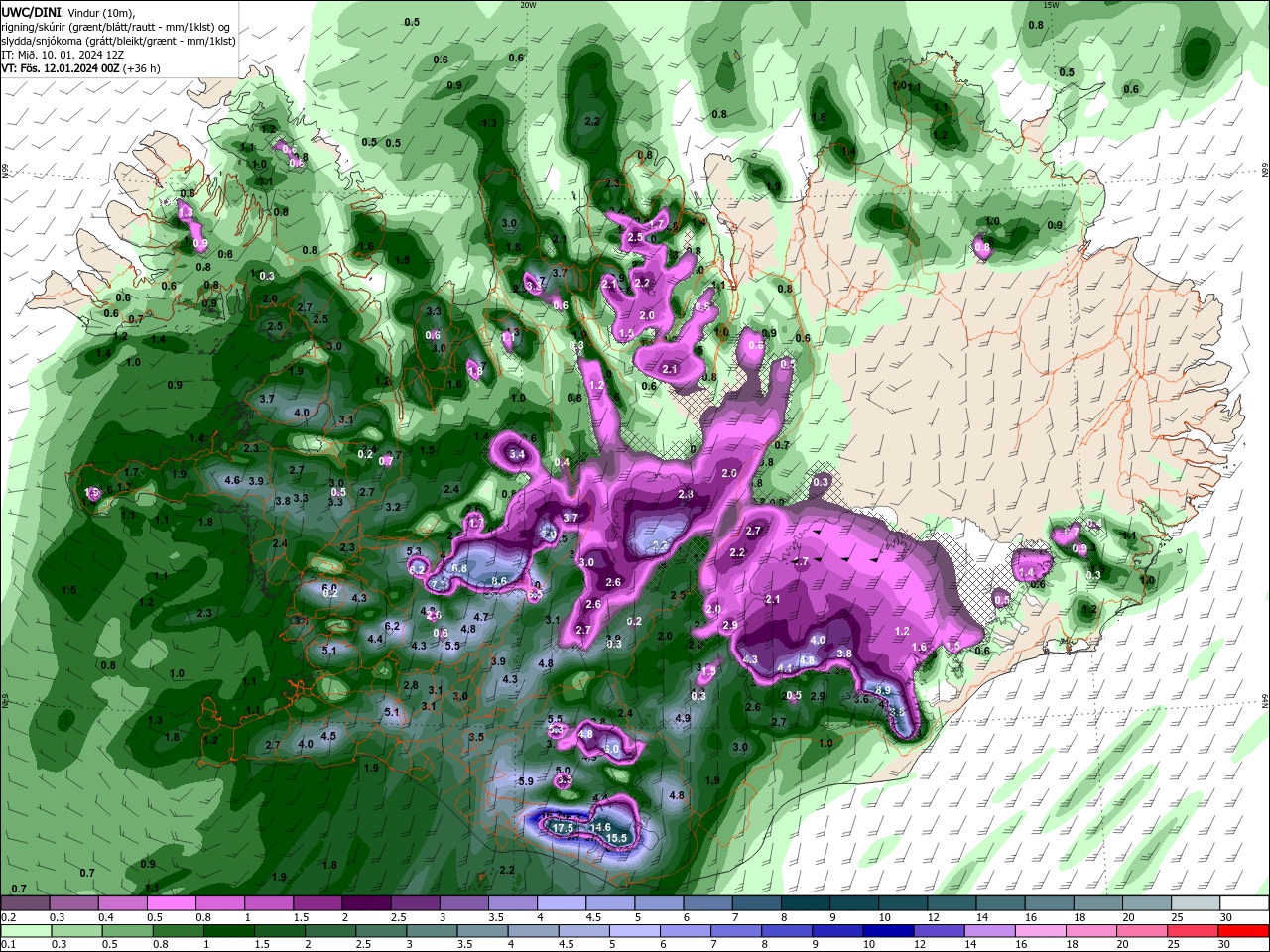Click the bright pink upper swatch between 0.5 and 0.8
1270x952 pixels.
click(171, 903)
